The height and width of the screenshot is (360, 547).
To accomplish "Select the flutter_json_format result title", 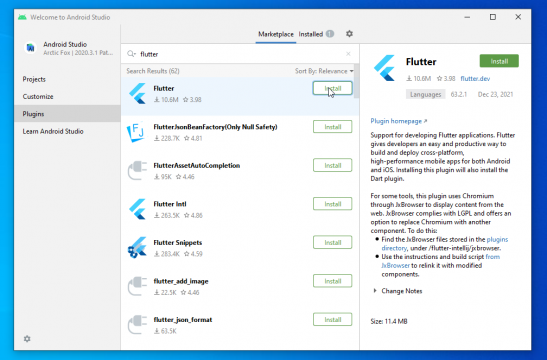I will tap(183, 320).
